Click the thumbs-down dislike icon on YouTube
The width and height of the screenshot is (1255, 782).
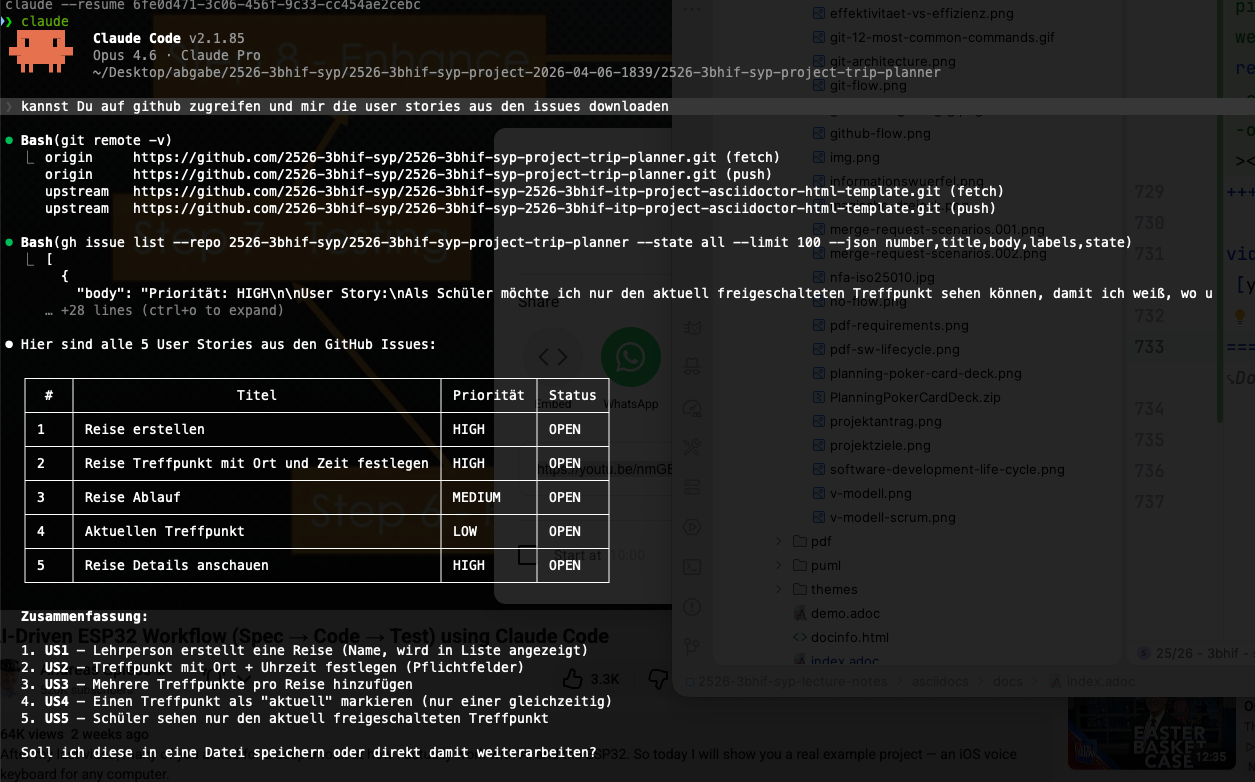[659, 678]
